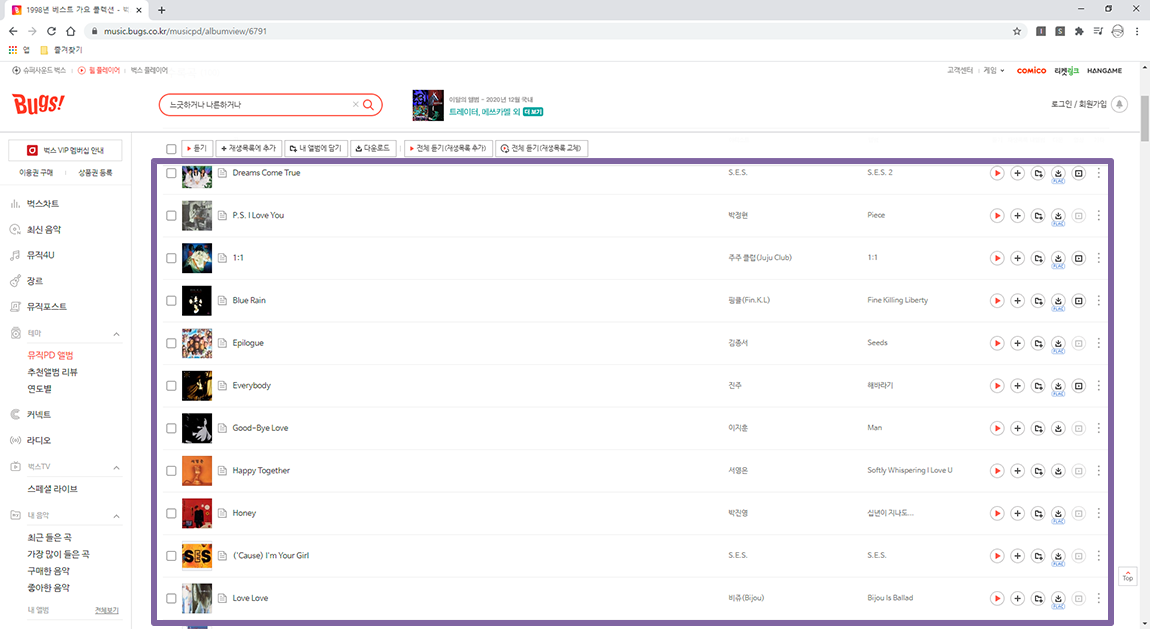The height and width of the screenshot is (629, 1150).
Task: Collapse the 벅스TV sidebar section
Action: click(x=116, y=468)
